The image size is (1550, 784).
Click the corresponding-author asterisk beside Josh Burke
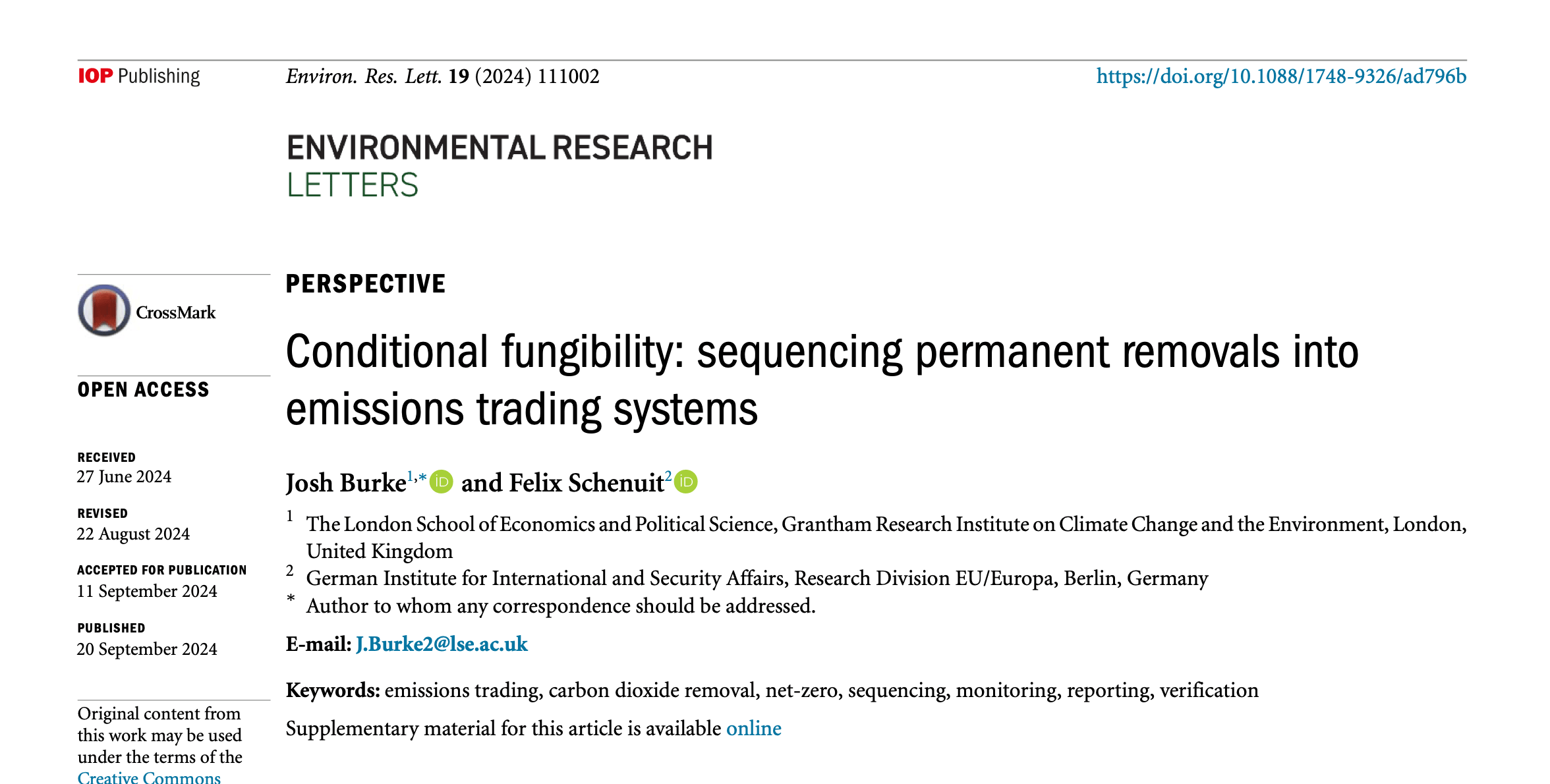tap(422, 476)
